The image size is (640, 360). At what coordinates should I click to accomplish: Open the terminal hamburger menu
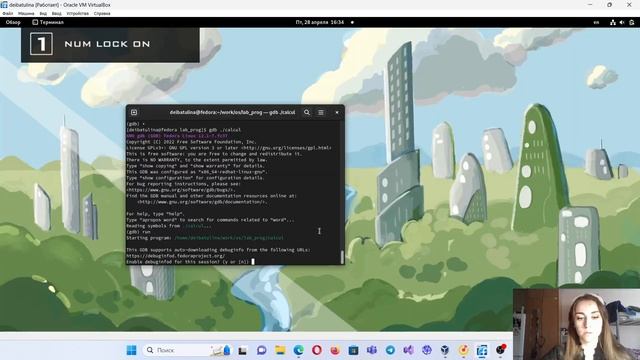[x=321, y=112]
